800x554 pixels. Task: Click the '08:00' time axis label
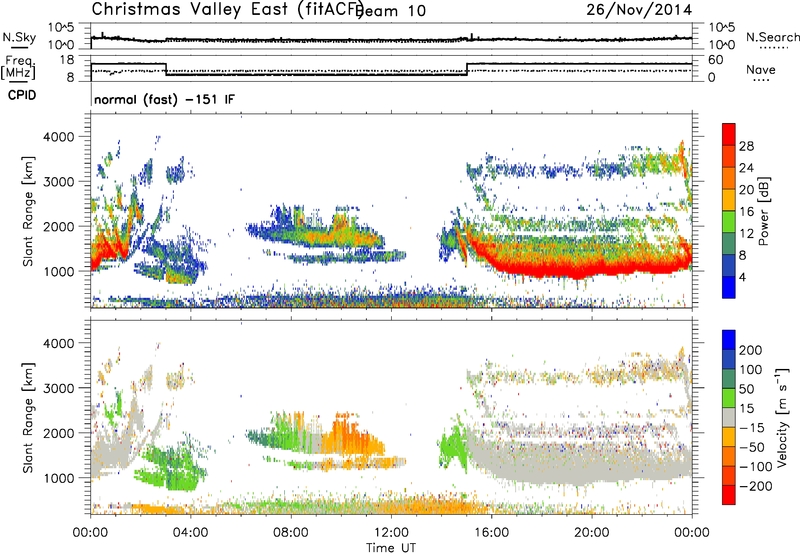coord(291,533)
